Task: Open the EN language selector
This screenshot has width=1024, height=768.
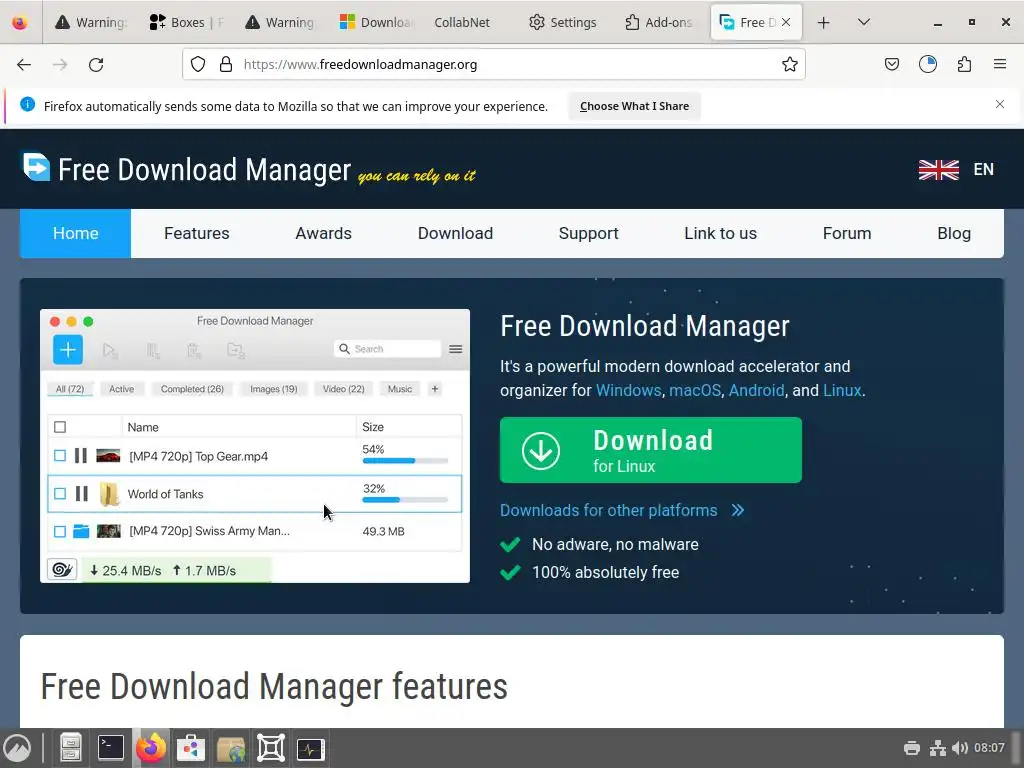Action: point(984,169)
